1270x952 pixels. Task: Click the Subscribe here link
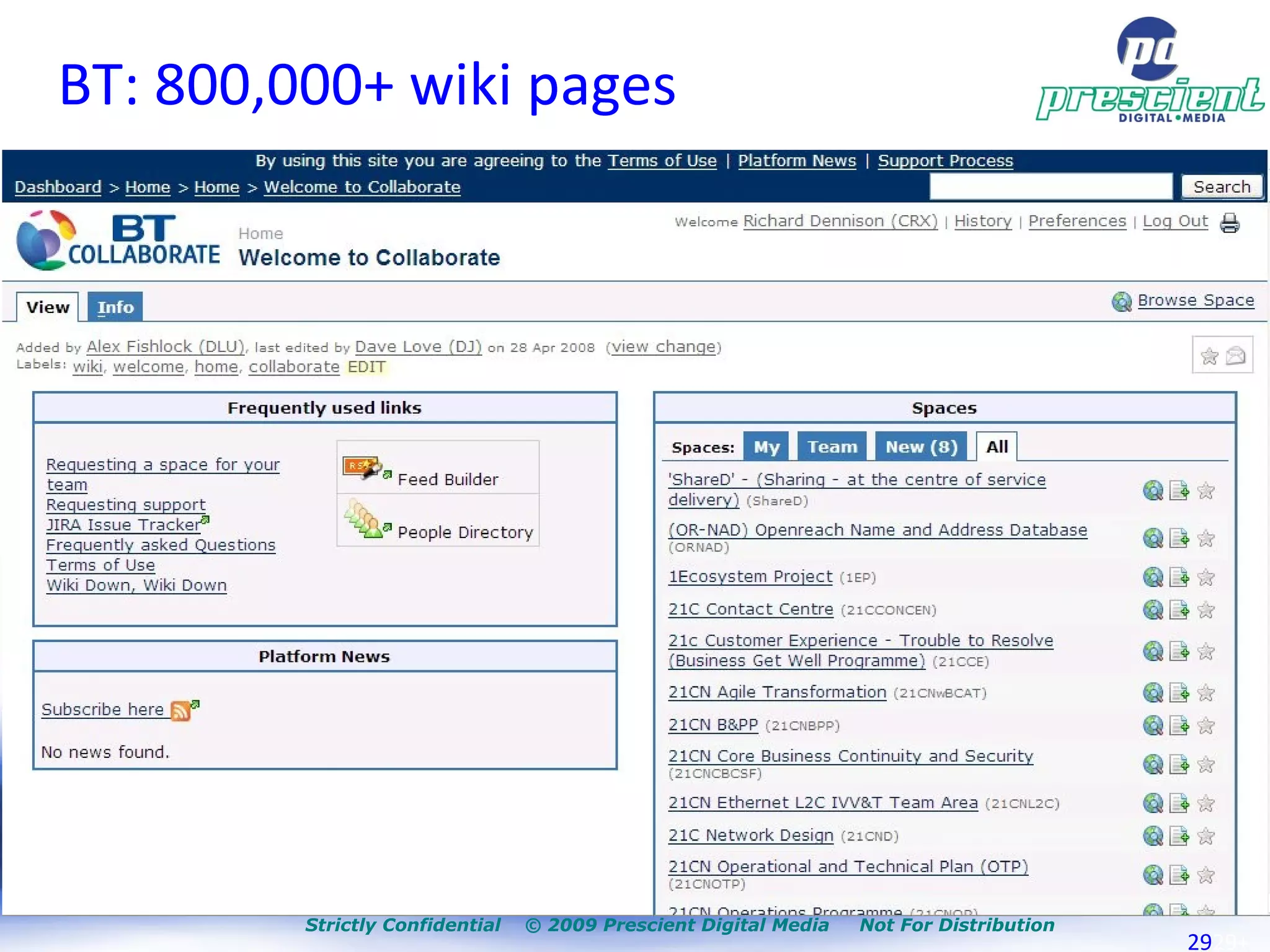point(102,709)
